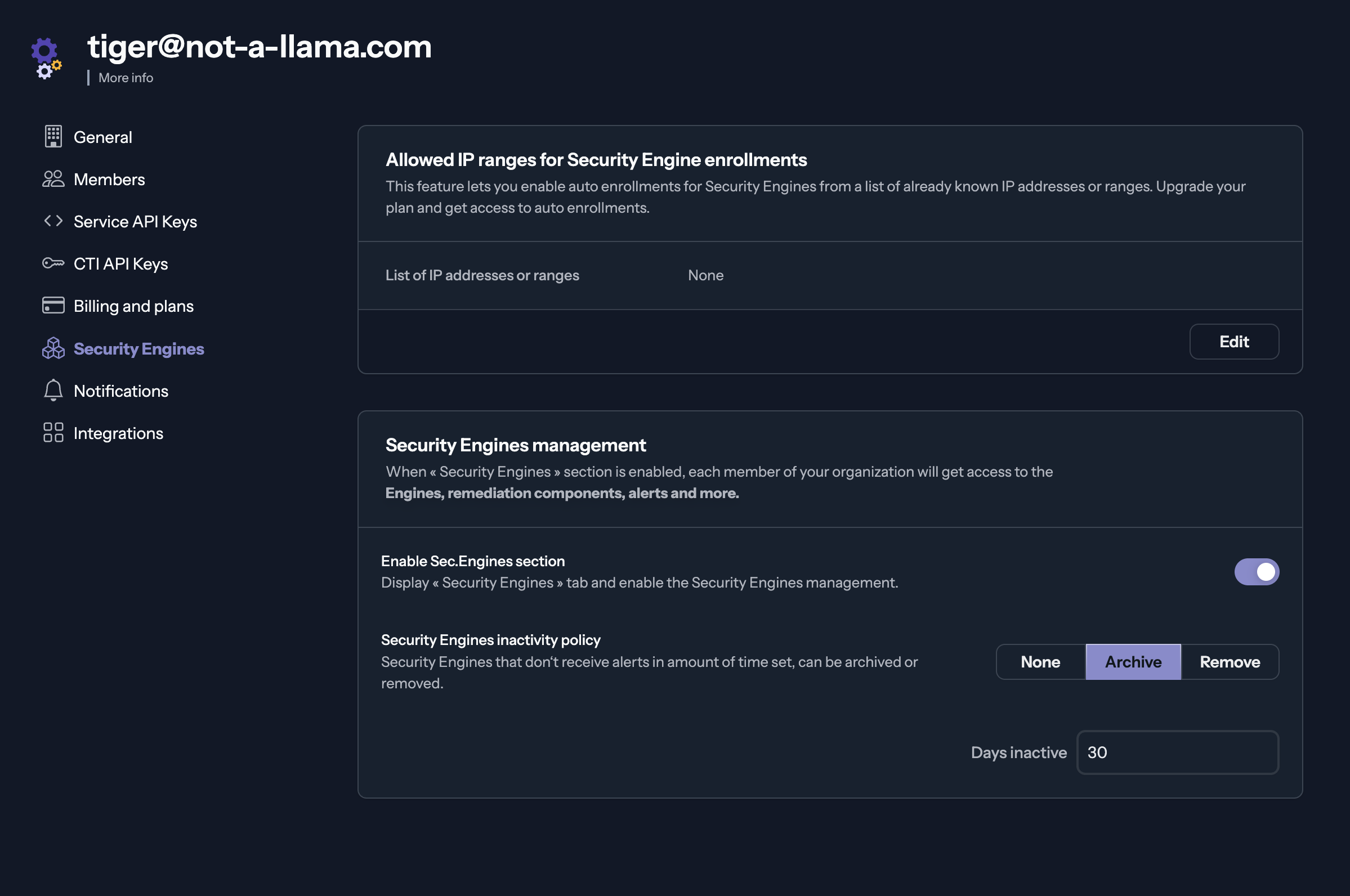Open the Notifications settings section

tap(120, 390)
